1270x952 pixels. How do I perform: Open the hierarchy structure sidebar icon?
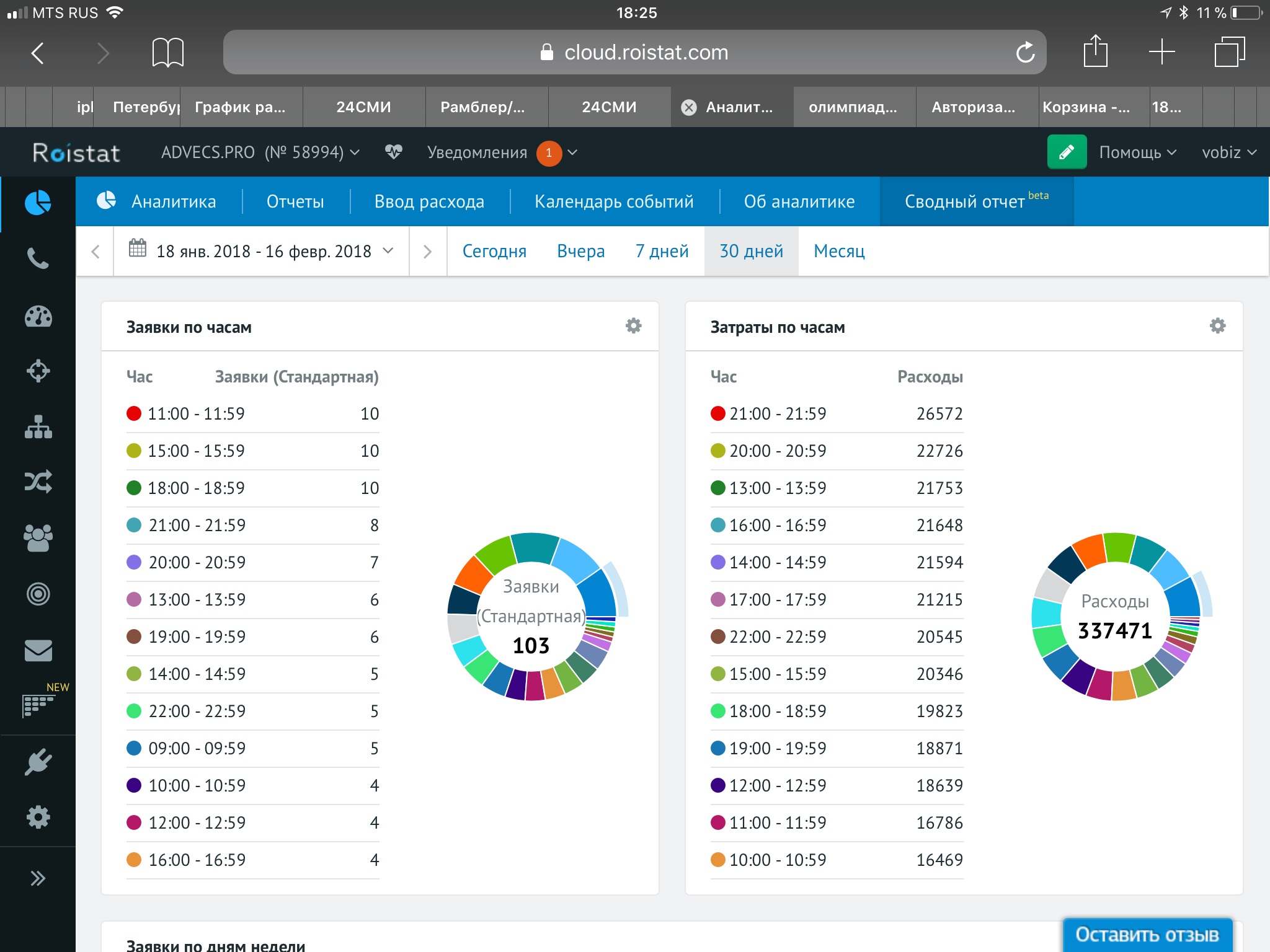[x=38, y=426]
